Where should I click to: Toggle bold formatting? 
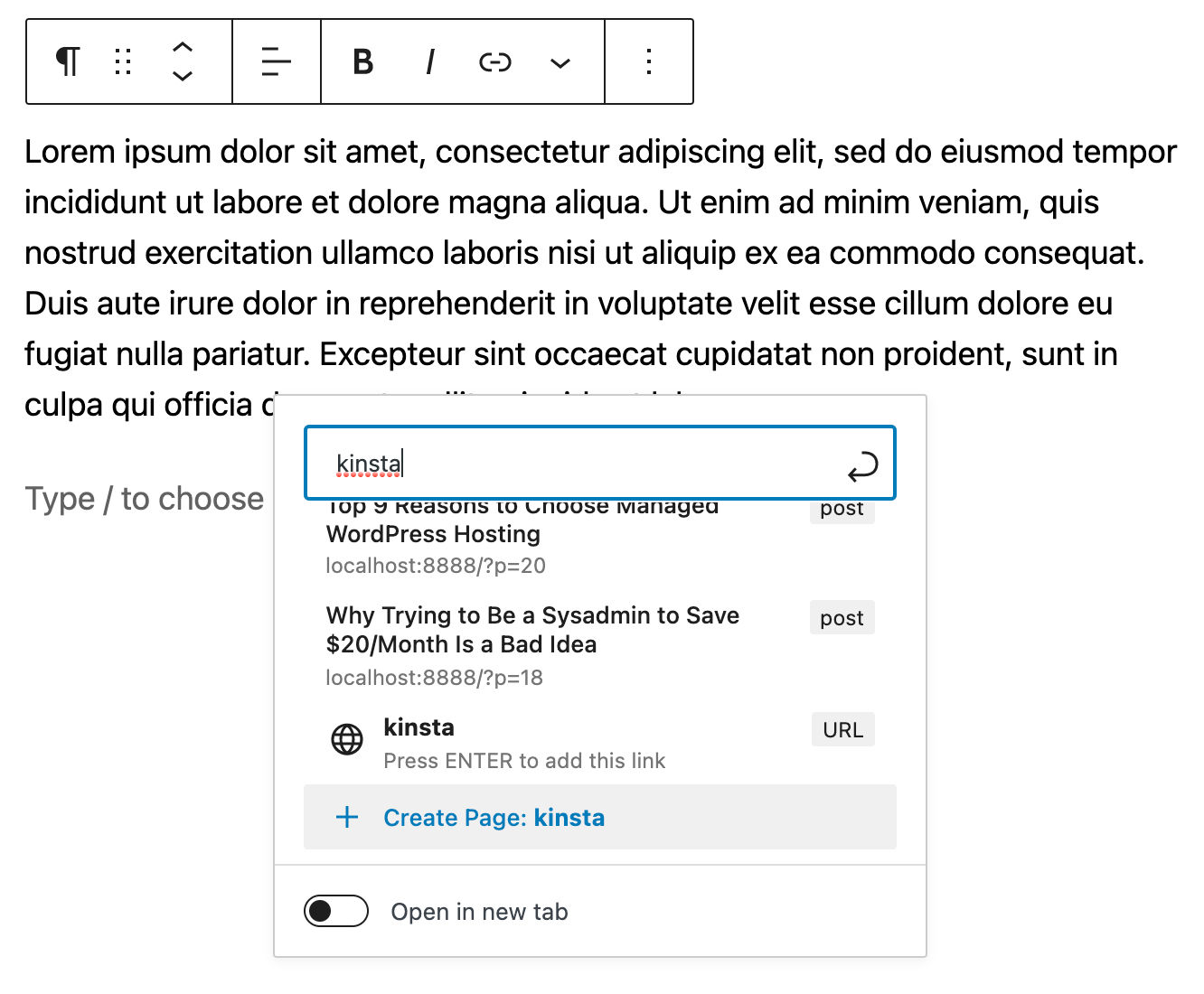(x=362, y=61)
